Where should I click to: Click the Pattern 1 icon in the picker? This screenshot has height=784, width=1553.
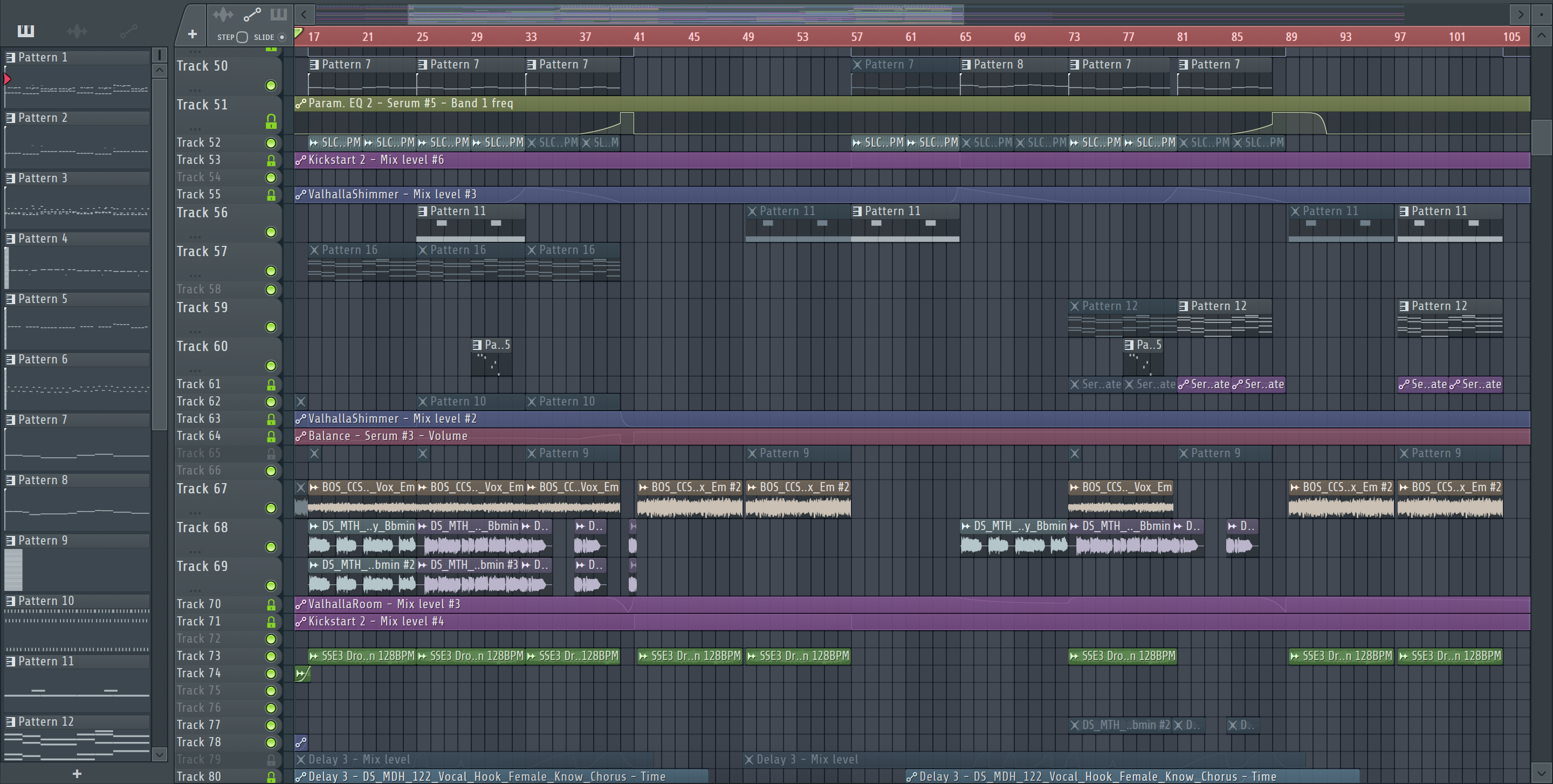[10, 57]
